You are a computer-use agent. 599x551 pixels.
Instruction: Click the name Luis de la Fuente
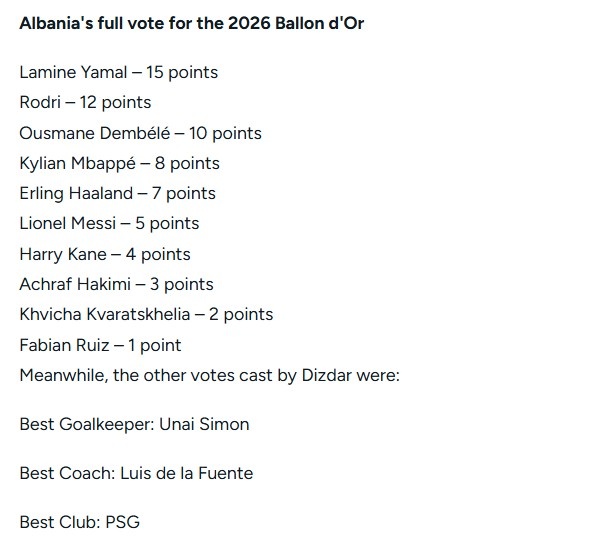(x=186, y=473)
